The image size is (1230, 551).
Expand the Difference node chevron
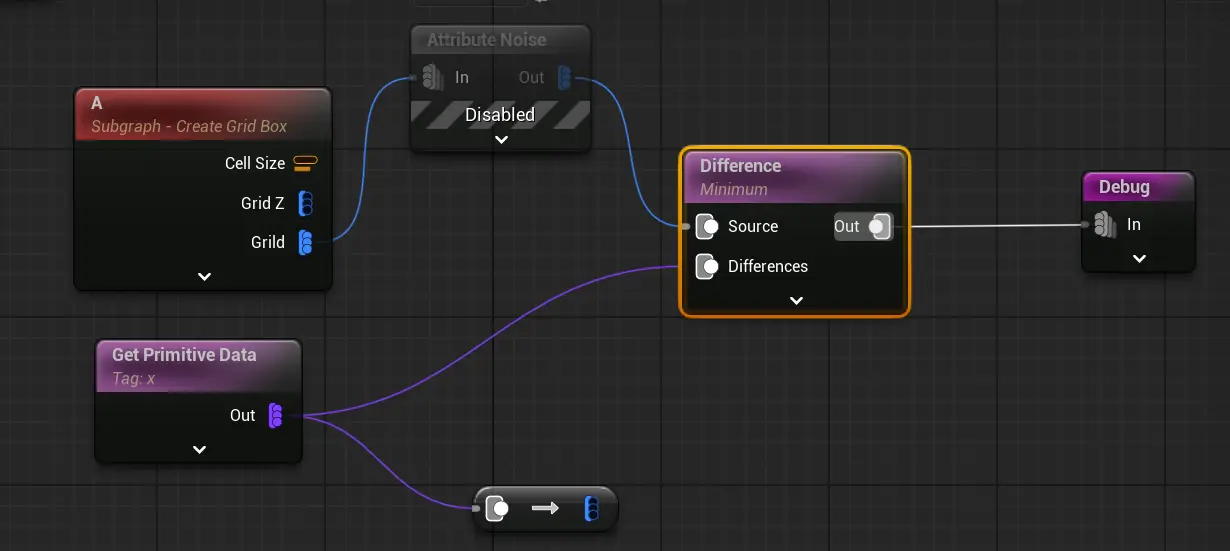point(796,300)
